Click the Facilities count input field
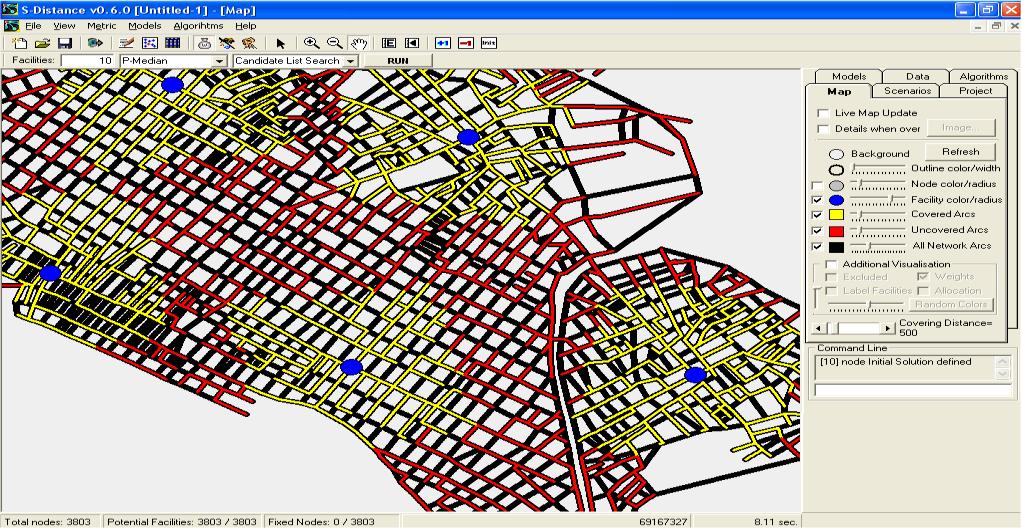Image resolution: width=1021 pixels, height=528 pixels. pyautogui.click(x=88, y=61)
